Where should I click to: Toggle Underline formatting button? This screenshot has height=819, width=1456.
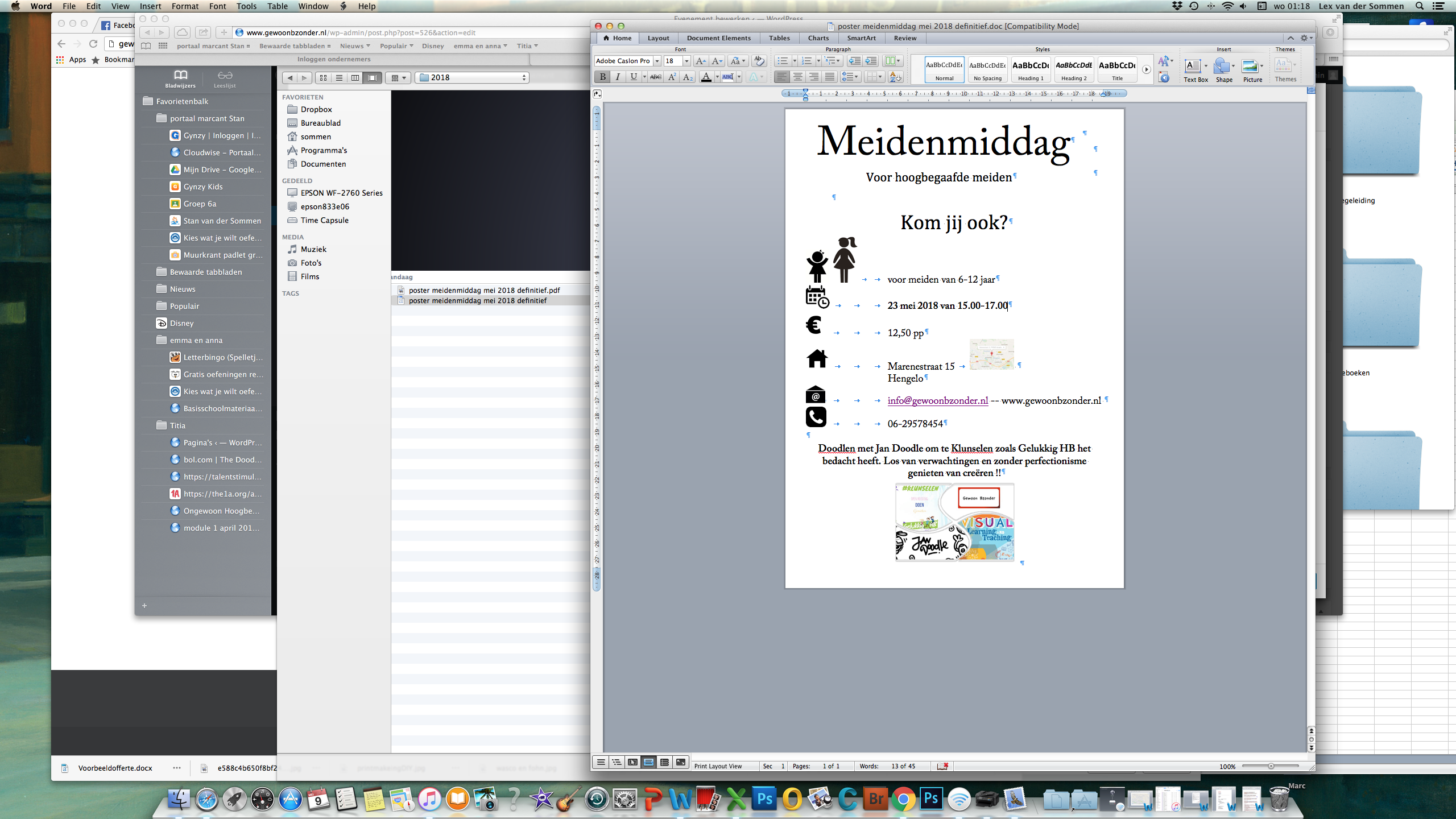pos(633,77)
